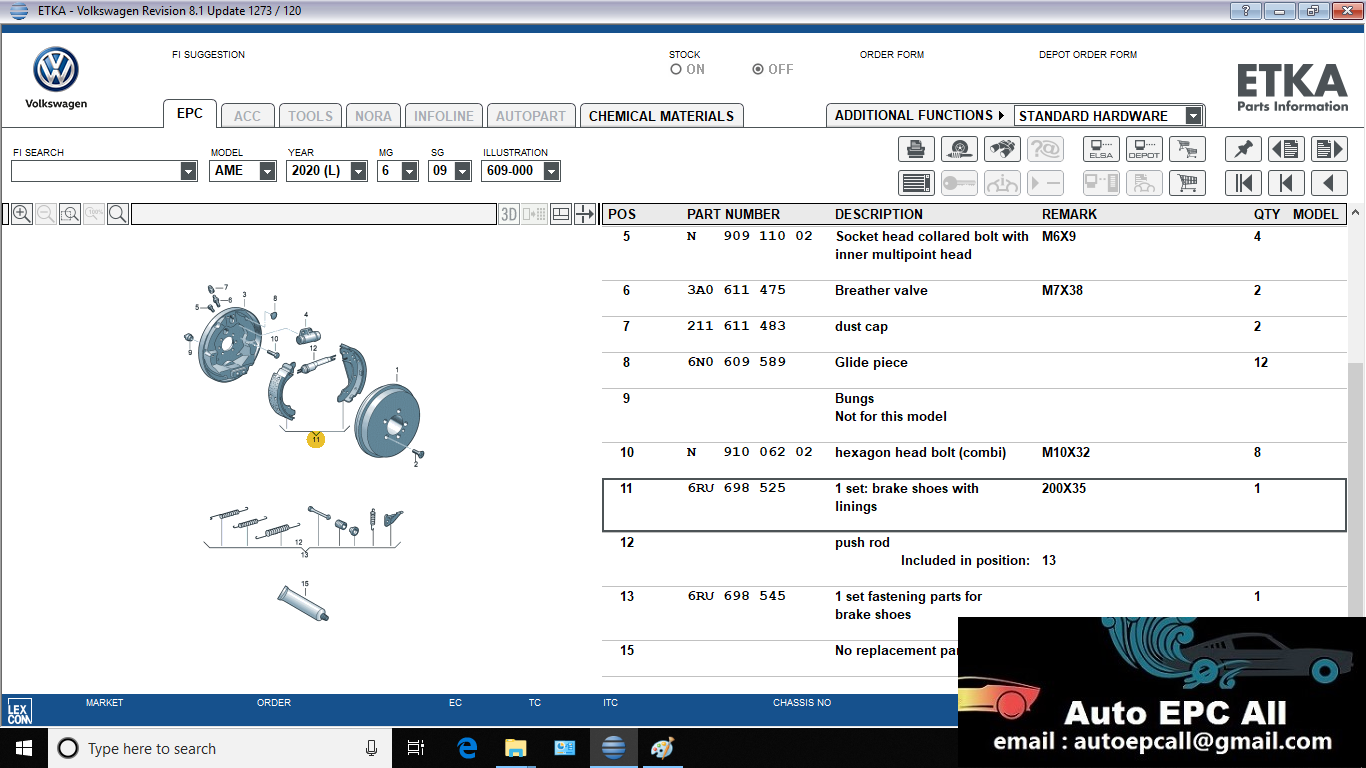Select part number 6RU 698 545
Viewport: 1366px width, 768px height.
coord(736,596)
